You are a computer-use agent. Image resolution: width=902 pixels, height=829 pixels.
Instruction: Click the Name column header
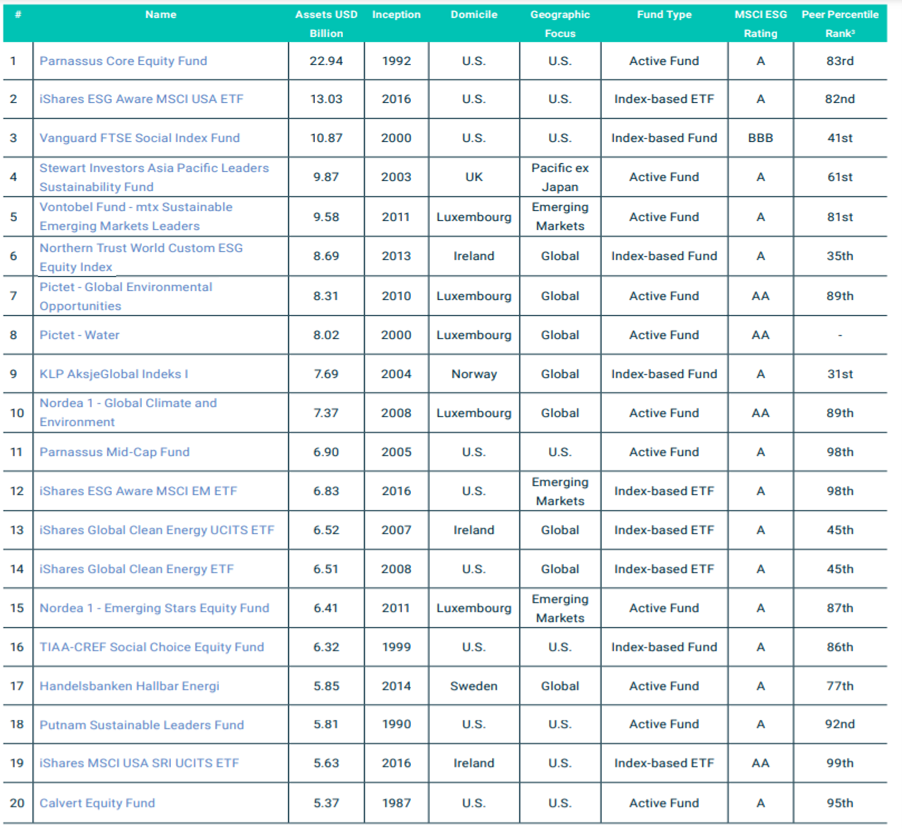pyautogui.click(x=160, y=15)
